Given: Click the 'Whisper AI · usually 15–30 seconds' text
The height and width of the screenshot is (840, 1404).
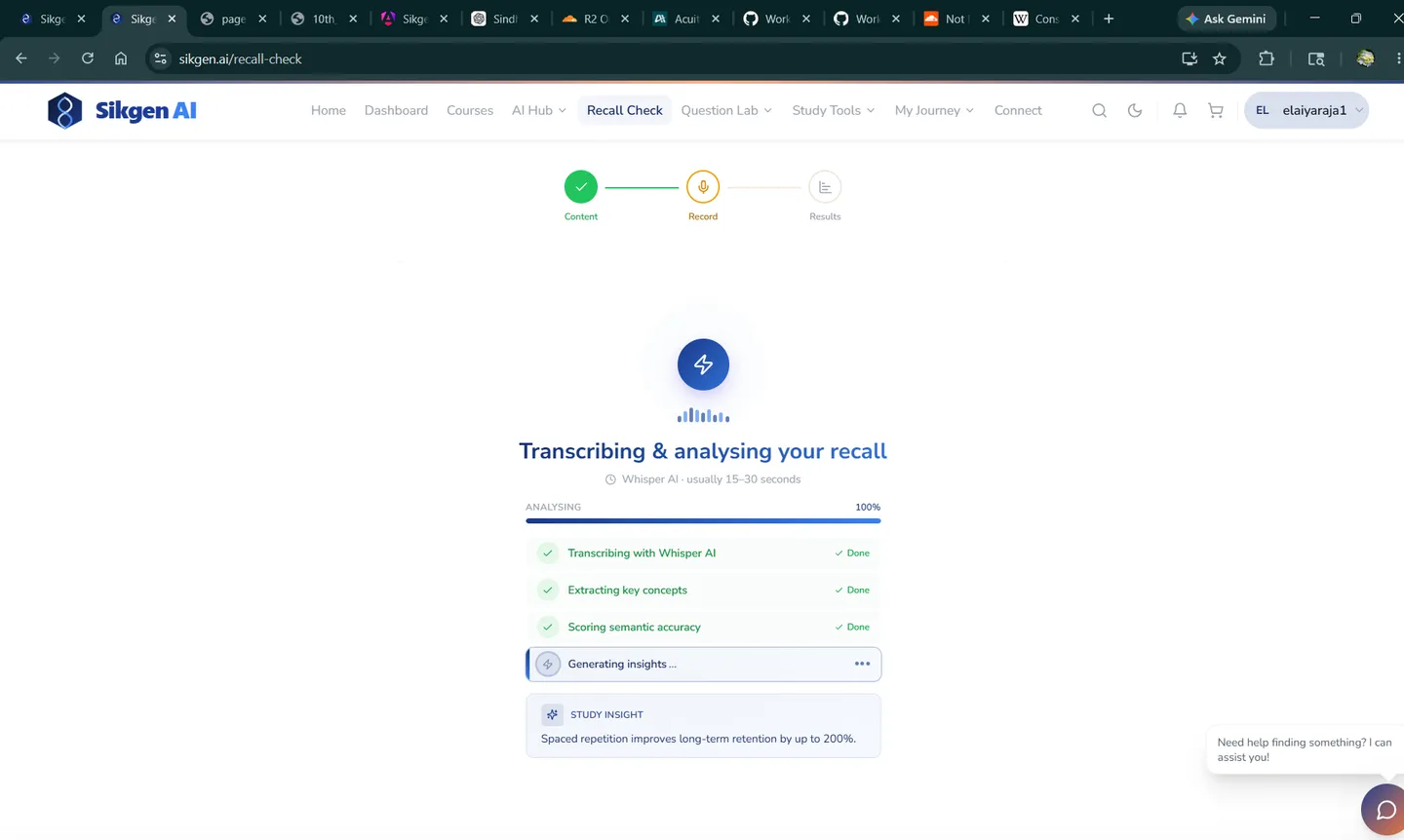Looking at the screenshot, I should coord(711,479).
